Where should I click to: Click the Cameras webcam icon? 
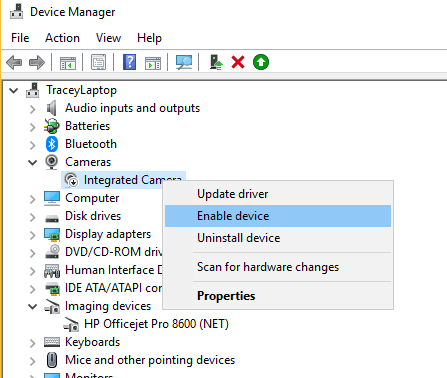click(52, 162)
